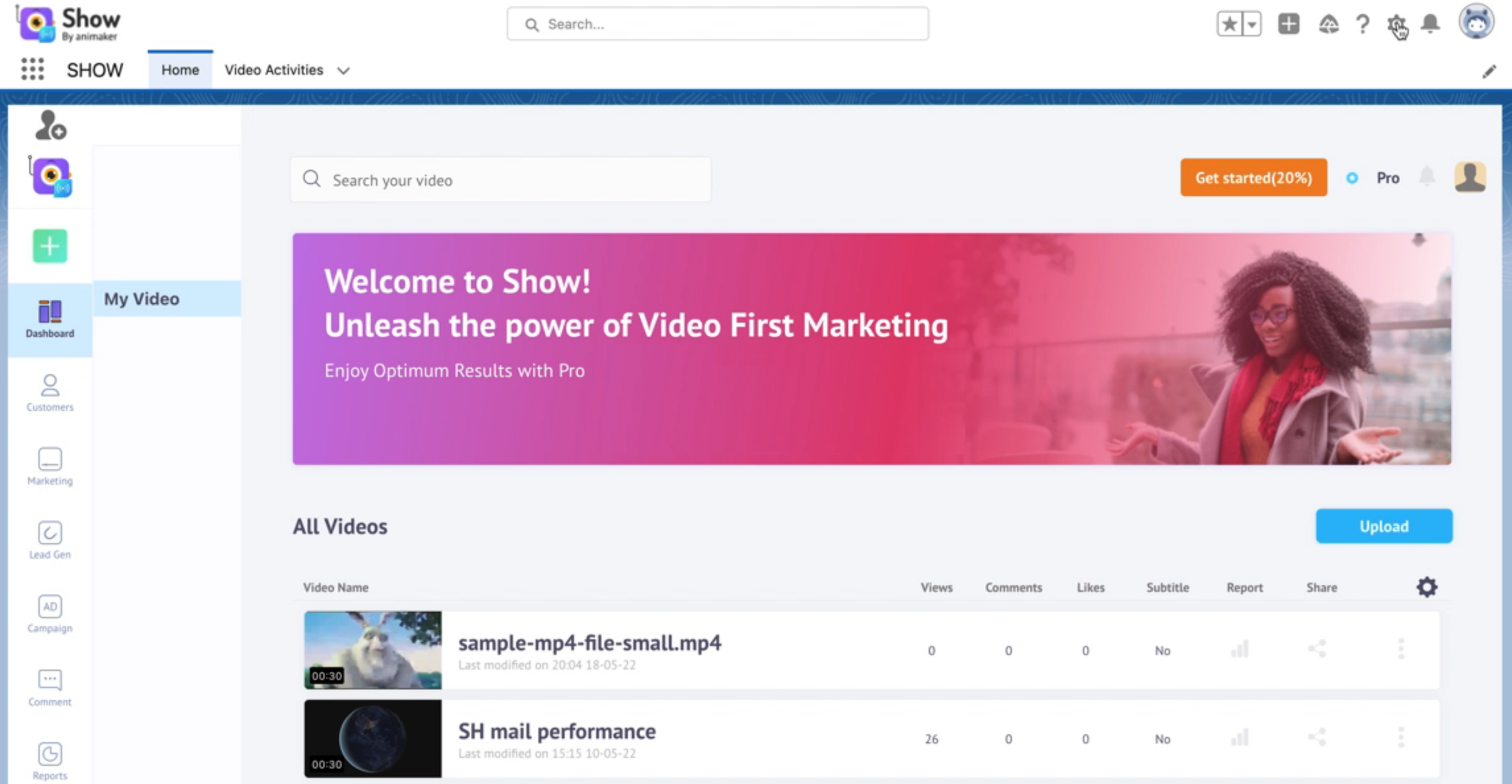Open the sample-mp4-file-small.mp4 thumbnail
Image resolution: width=1512 pixels, height=784 pixels.
coord(373,650)
